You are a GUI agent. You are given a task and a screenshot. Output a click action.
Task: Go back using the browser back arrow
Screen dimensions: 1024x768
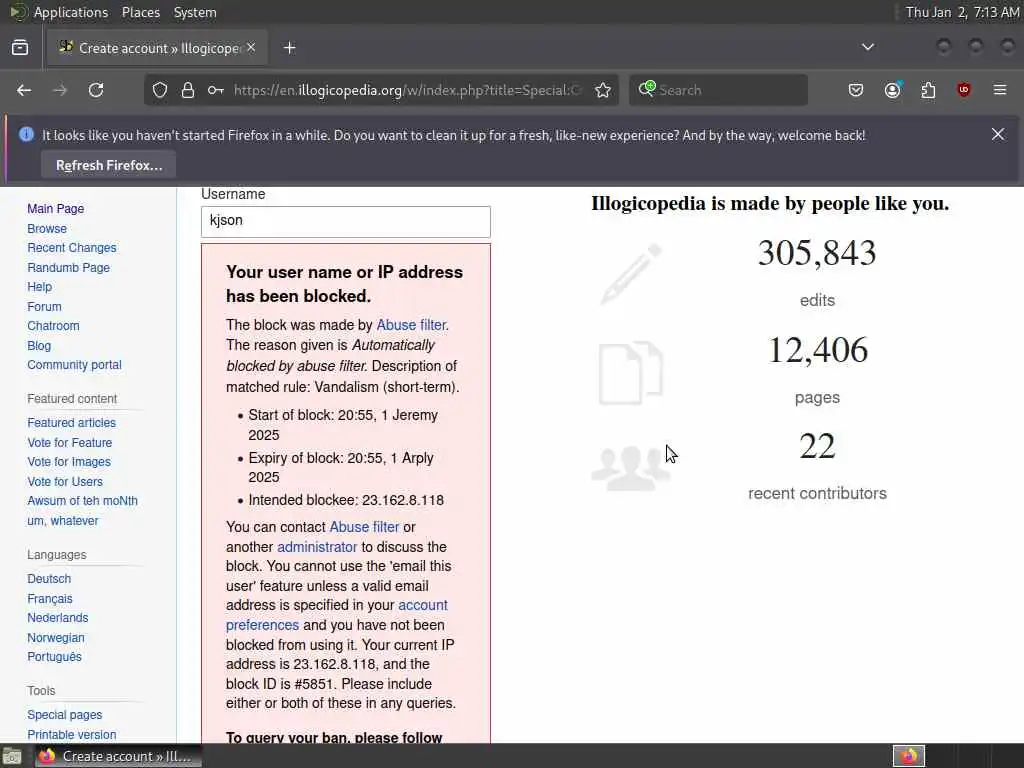coord(24,90)
